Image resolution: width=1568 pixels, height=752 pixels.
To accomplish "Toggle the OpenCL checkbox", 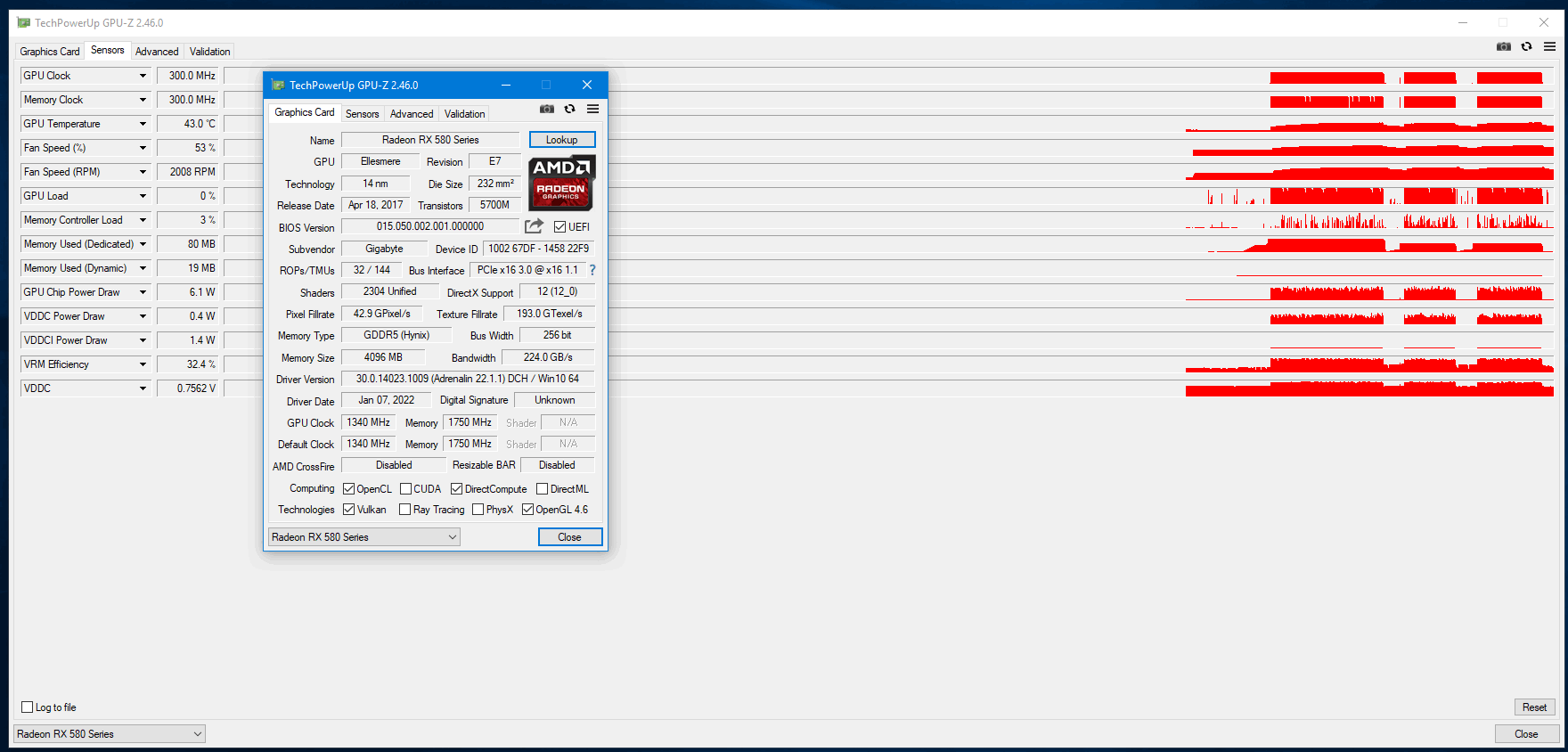I will coord(349,489).
